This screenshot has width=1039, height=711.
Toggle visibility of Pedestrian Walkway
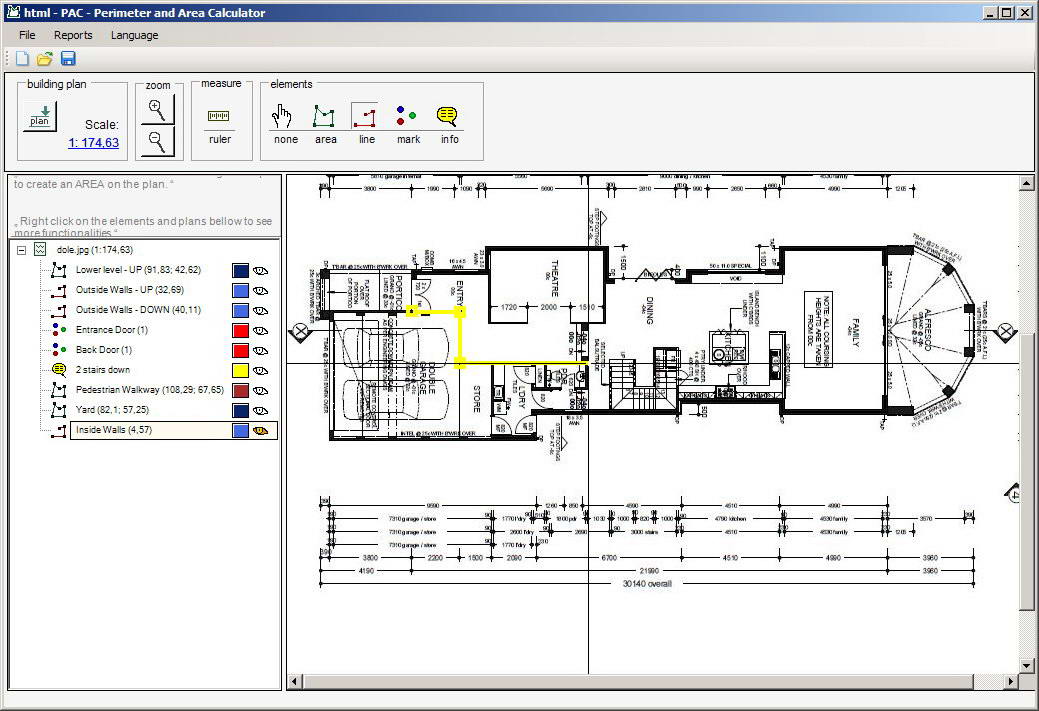click(260, 390)
